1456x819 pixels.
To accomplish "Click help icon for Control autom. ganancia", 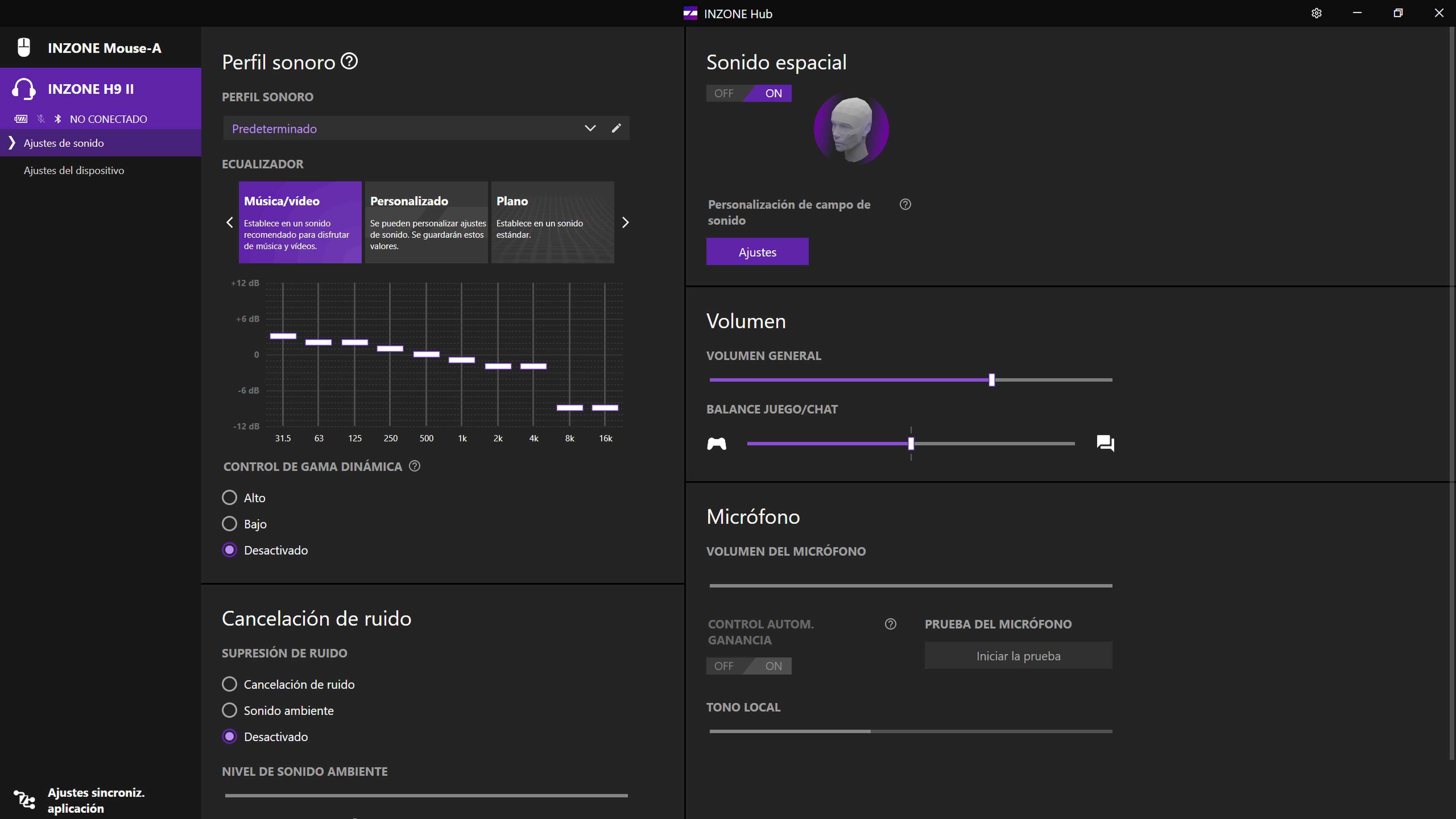I will (890, 624).
